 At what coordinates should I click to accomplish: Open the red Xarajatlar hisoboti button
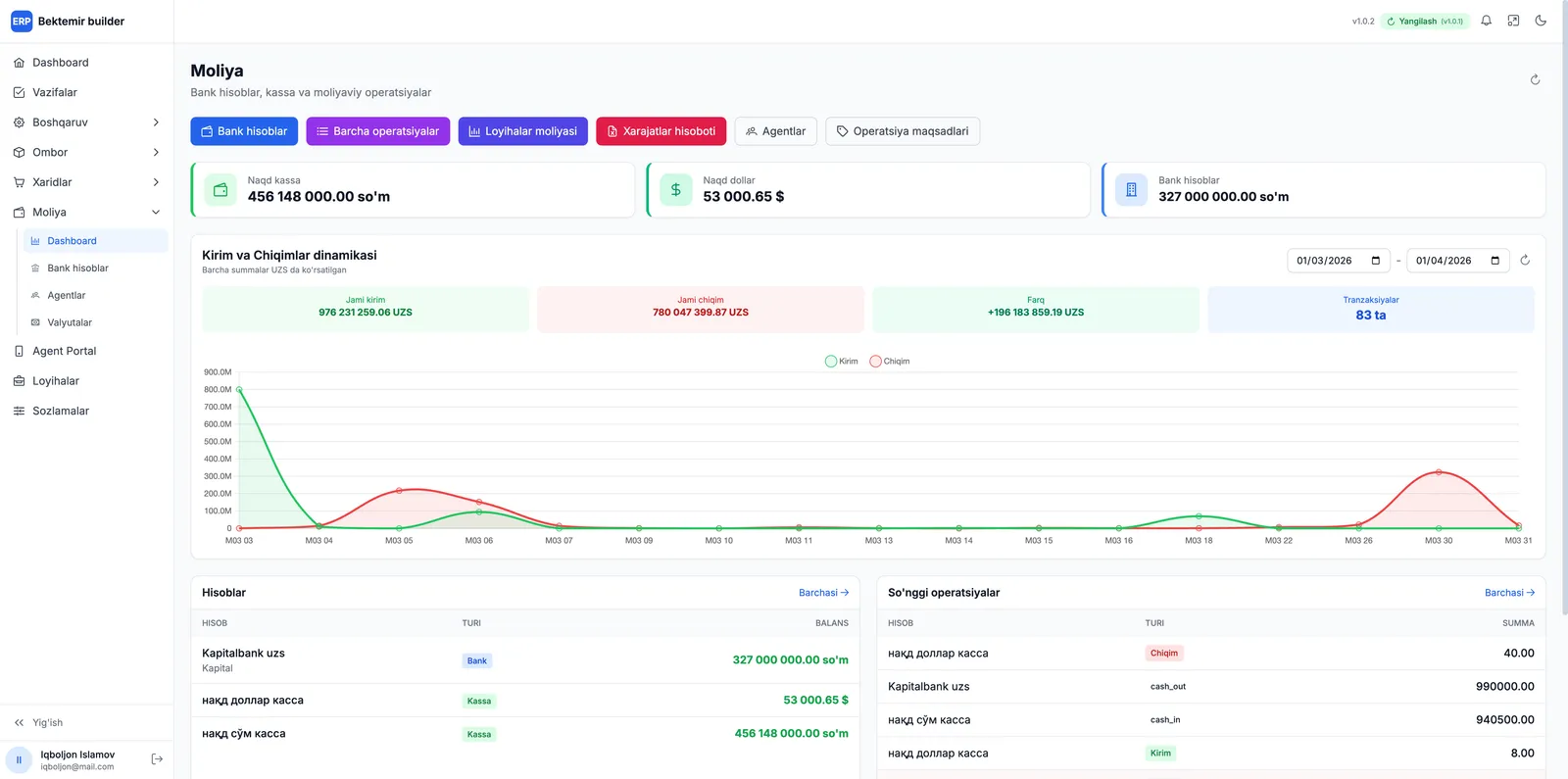[661, 131]
